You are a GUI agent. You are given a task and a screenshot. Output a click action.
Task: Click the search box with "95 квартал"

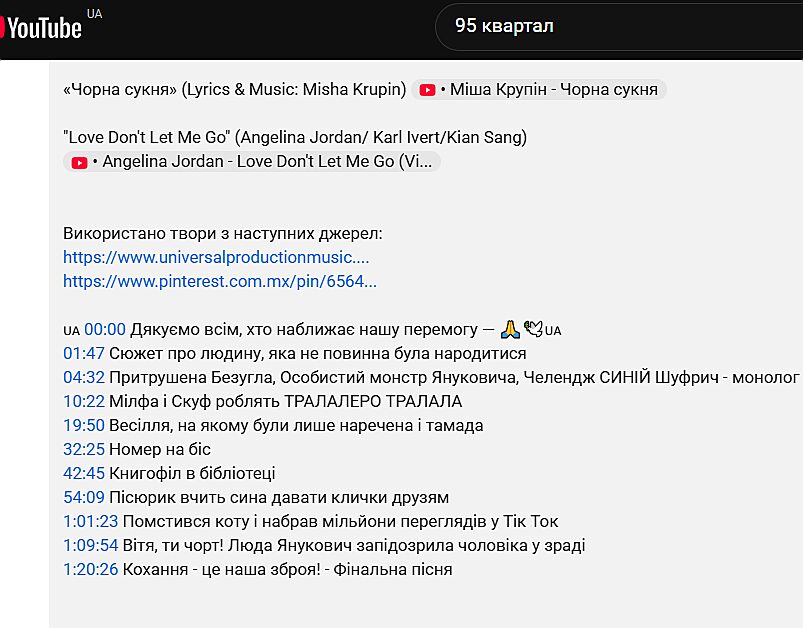(x=620, y=26)
